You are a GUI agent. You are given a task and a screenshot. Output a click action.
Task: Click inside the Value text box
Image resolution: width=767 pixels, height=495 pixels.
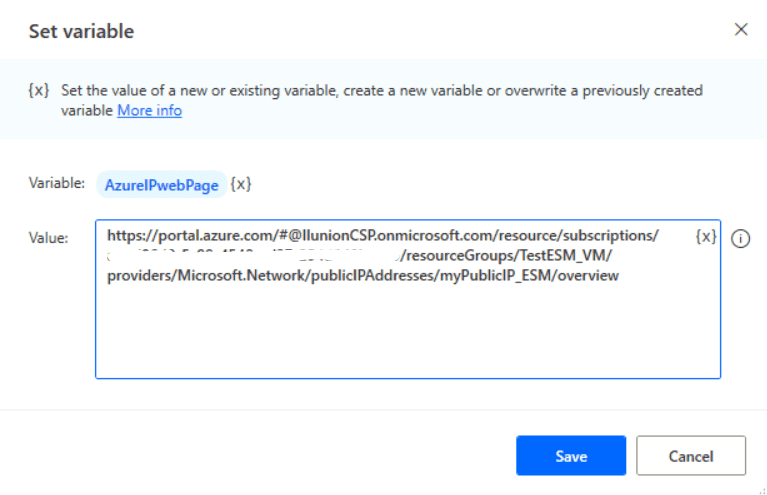(x=408, y=299)
